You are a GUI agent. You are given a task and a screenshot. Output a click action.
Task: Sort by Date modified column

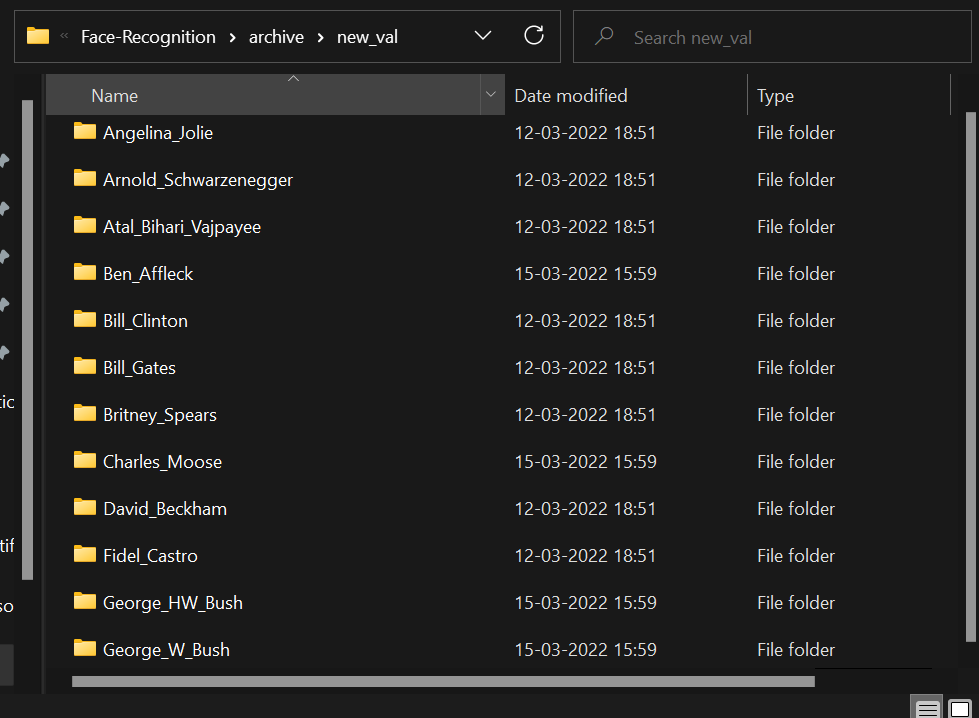(626, 96)
